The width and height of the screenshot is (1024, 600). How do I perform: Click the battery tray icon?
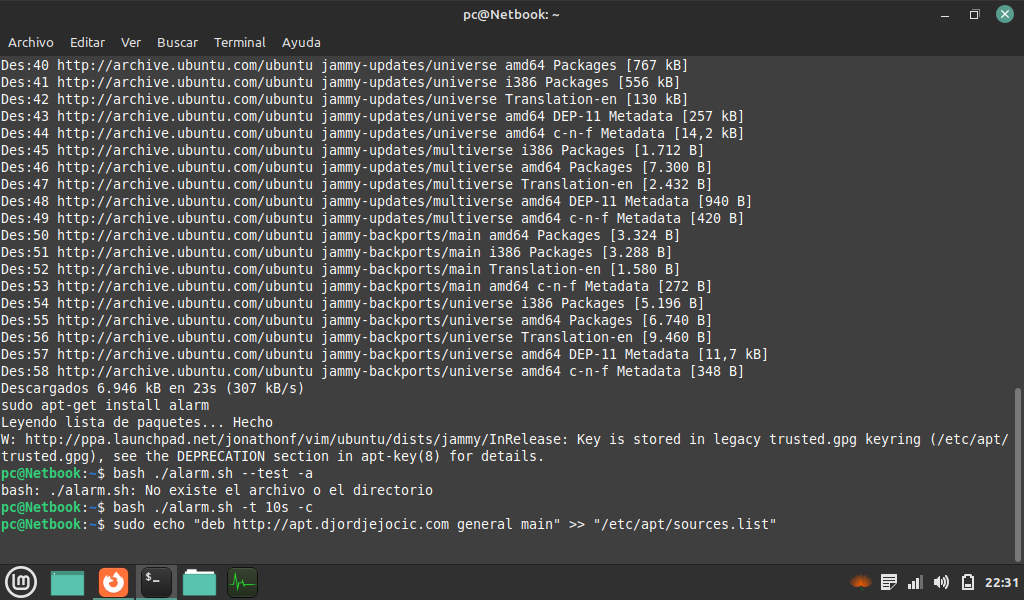click(968, 582)
